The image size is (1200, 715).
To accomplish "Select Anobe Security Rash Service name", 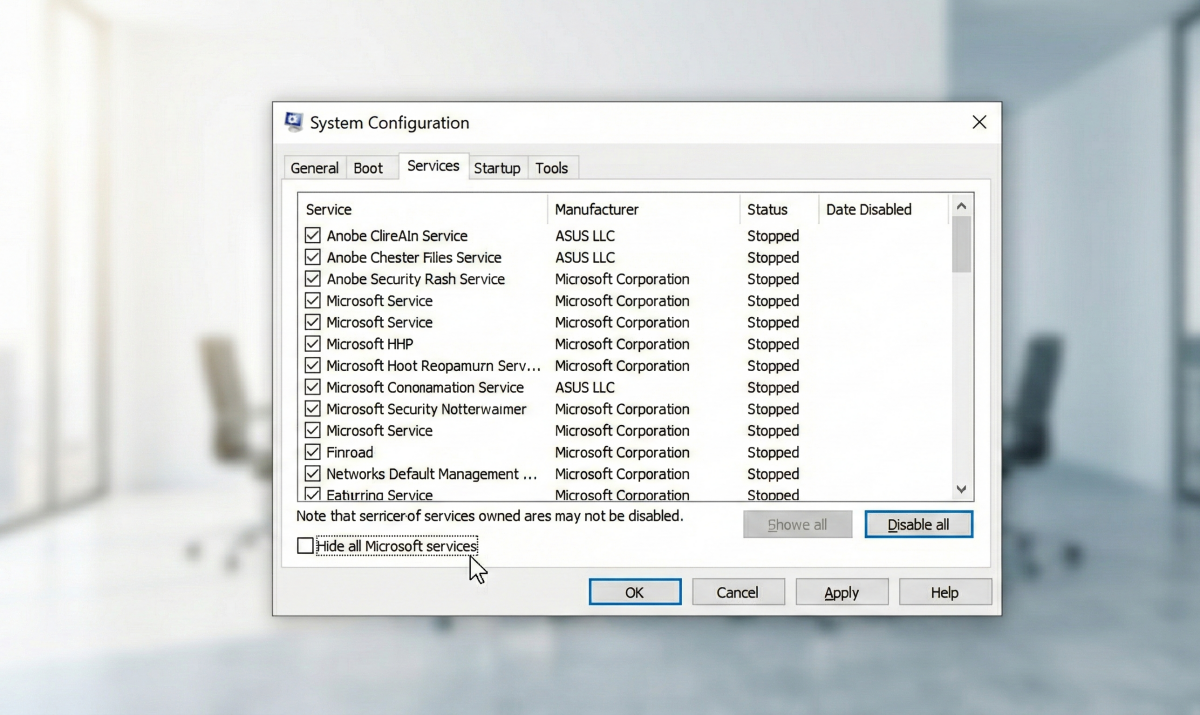I will [x=415, y=279].
